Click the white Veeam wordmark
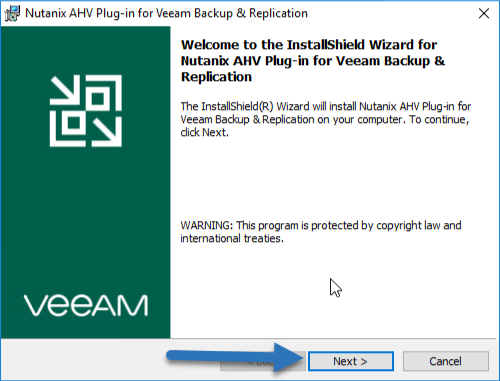The image size is (500, 381). (x=86, y=305)
